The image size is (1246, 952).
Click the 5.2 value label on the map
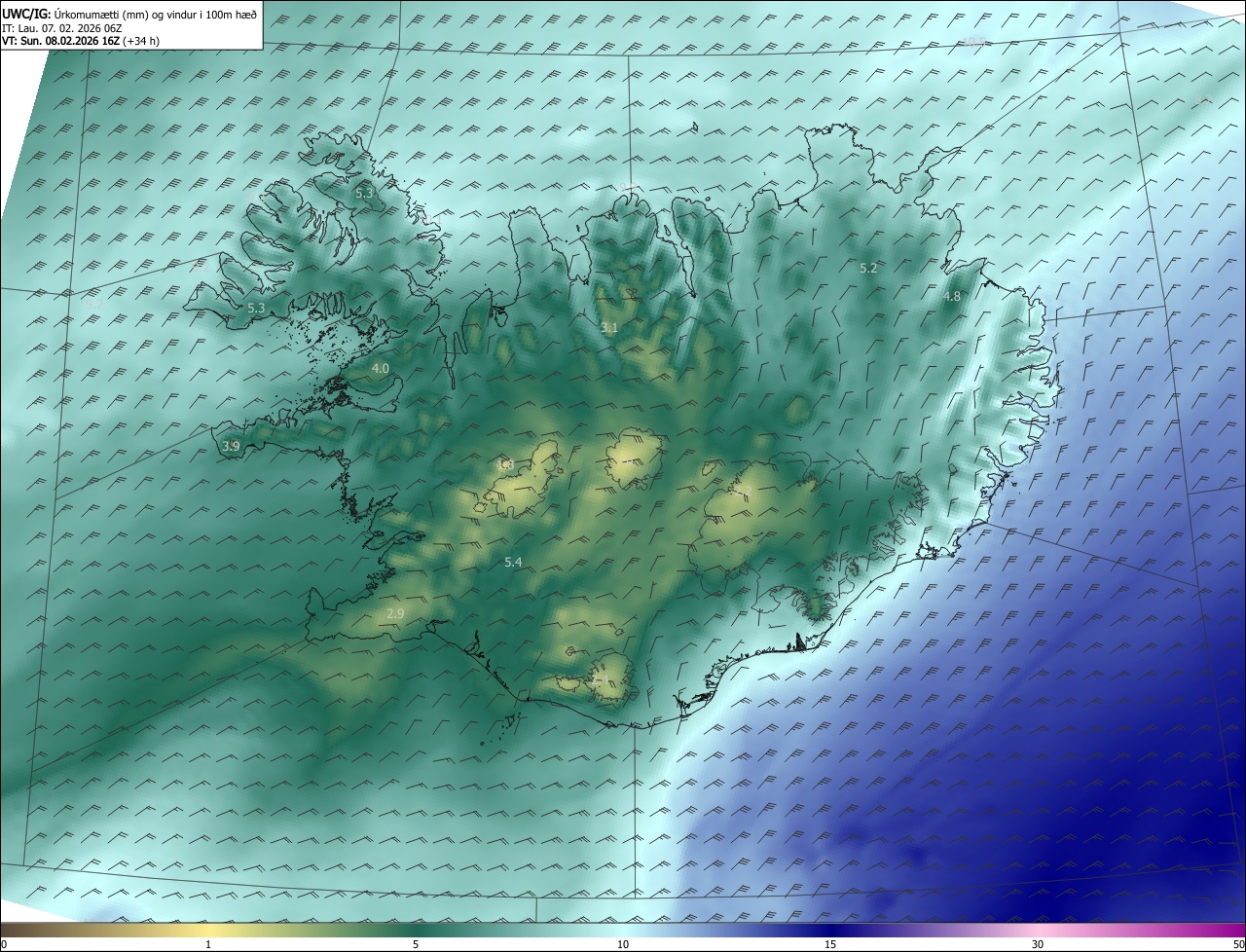868,268
